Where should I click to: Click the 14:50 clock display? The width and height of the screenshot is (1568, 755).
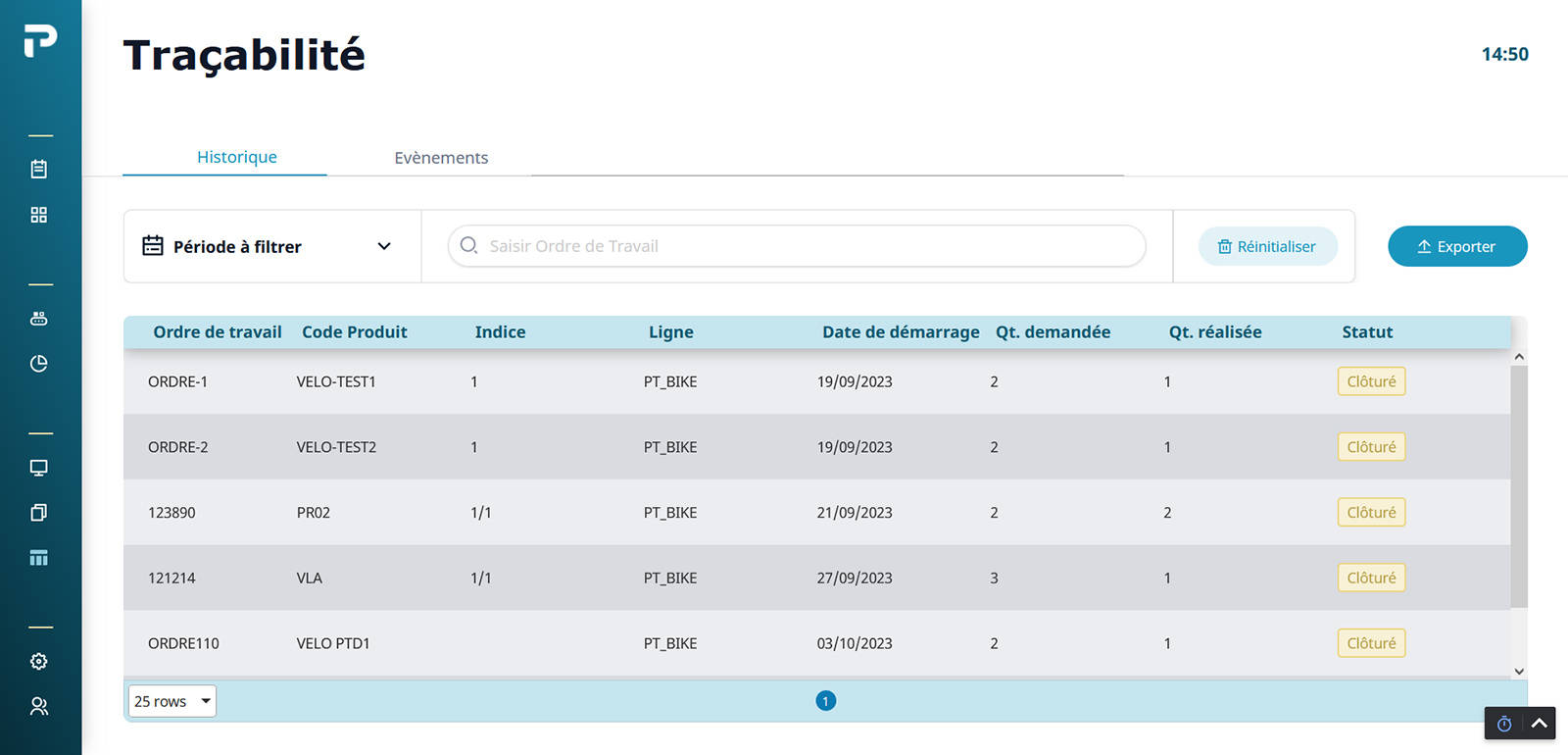[x=1505, y=54]
